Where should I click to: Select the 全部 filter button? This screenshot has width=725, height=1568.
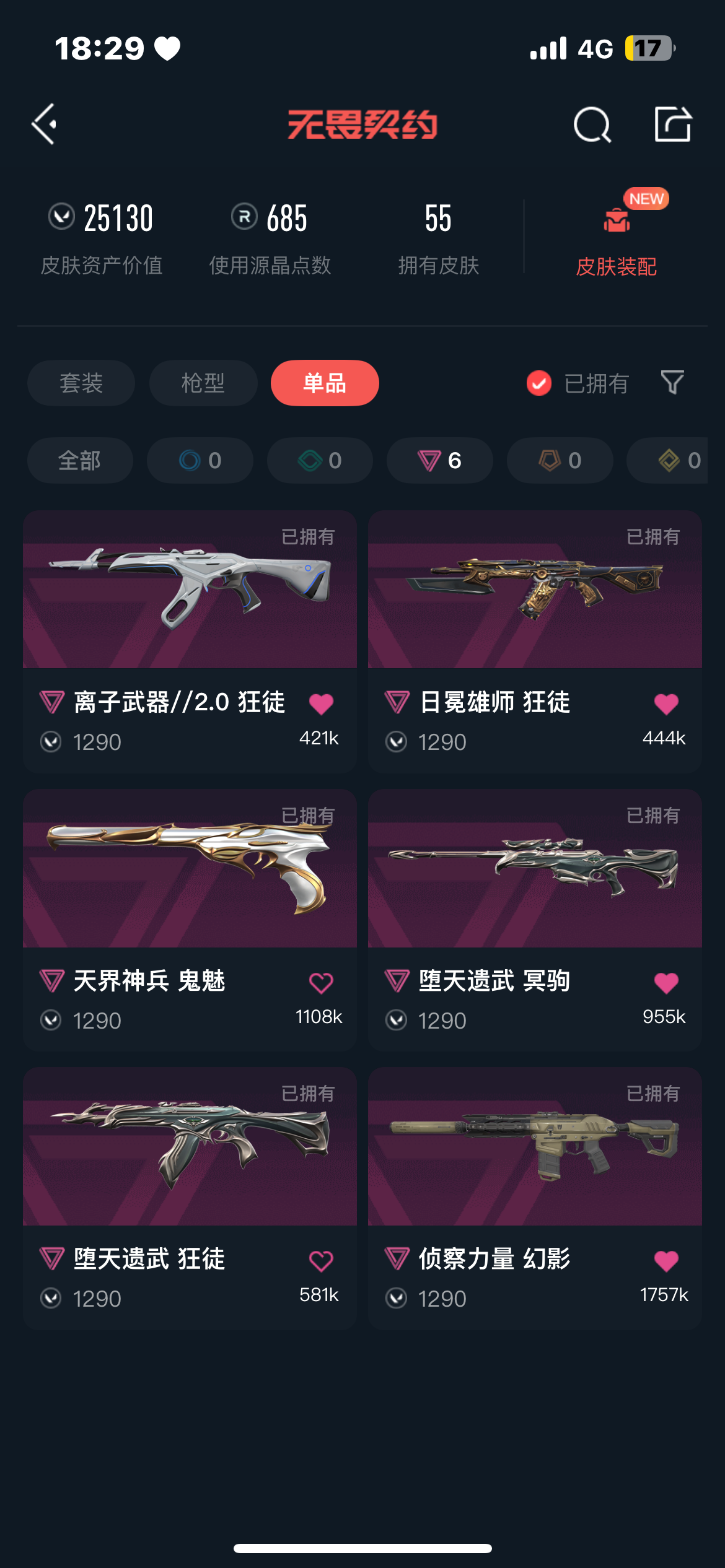[80, 460]
